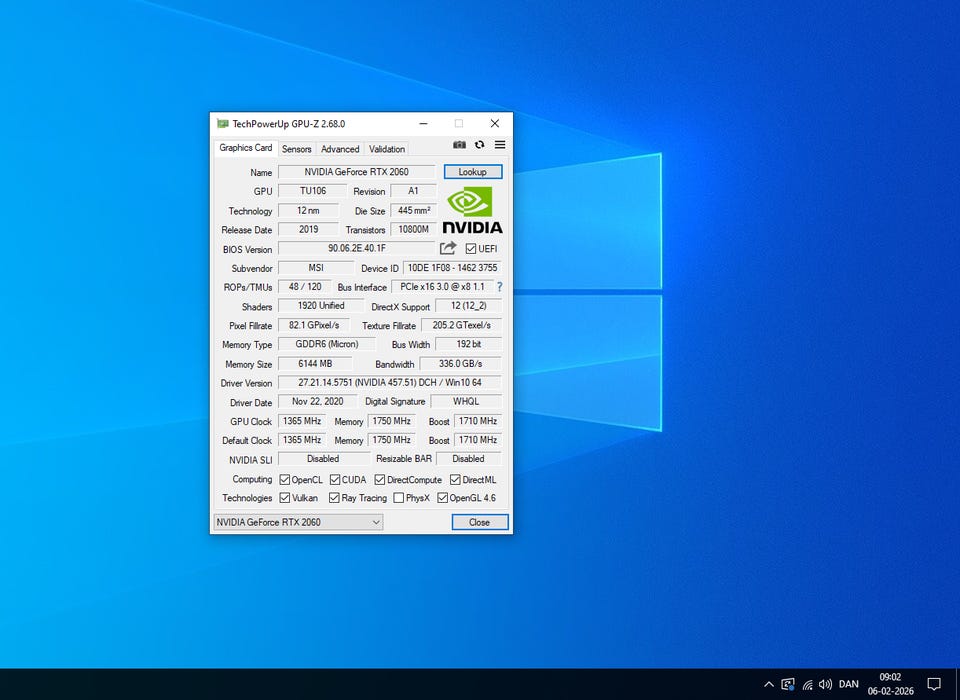Click the screenshot camera icon

459,145
